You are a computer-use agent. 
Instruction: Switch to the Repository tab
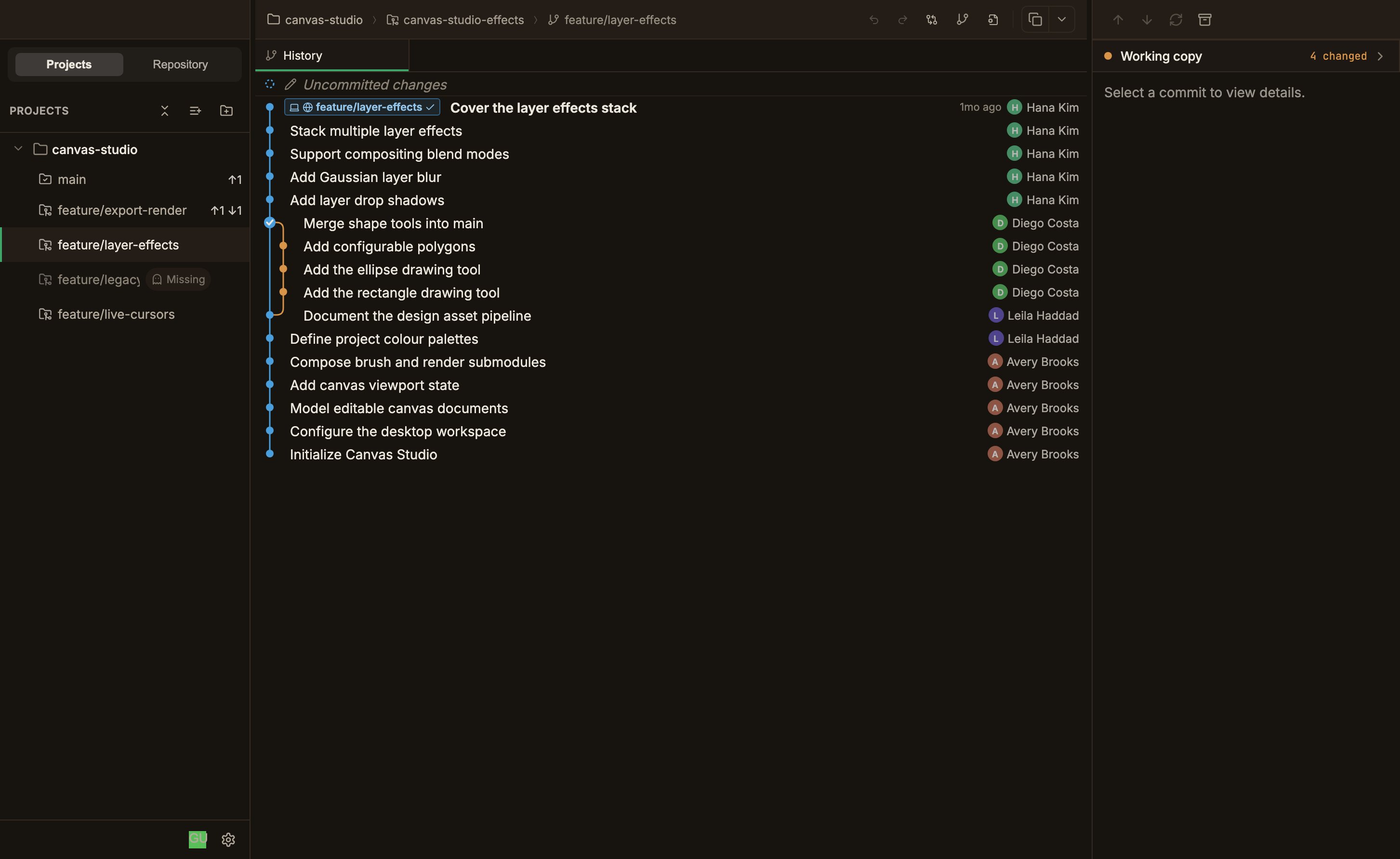click(180, 64)
